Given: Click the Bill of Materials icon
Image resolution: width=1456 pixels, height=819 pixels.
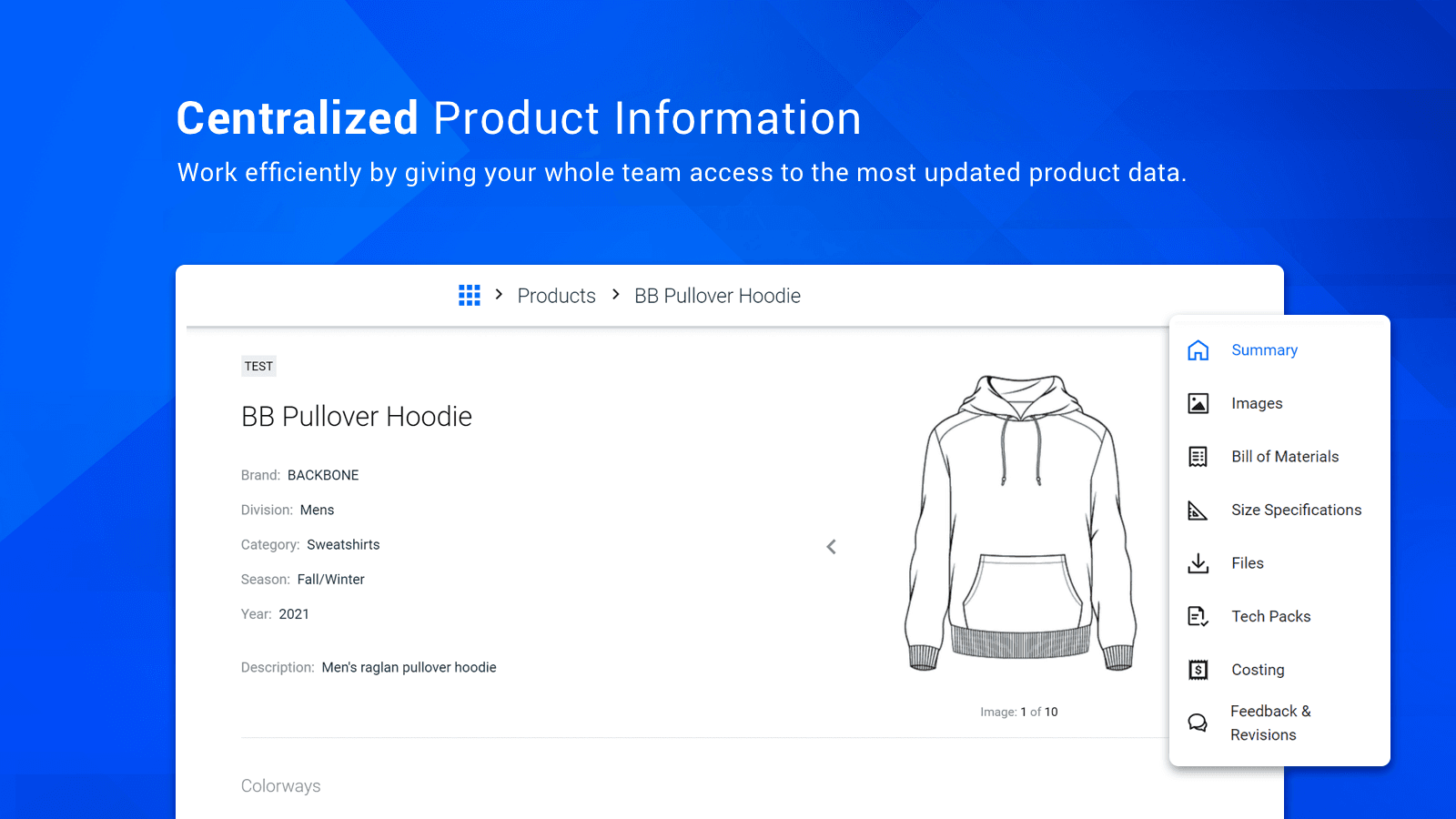Looking at the screenshot, I should (1198, 456).
